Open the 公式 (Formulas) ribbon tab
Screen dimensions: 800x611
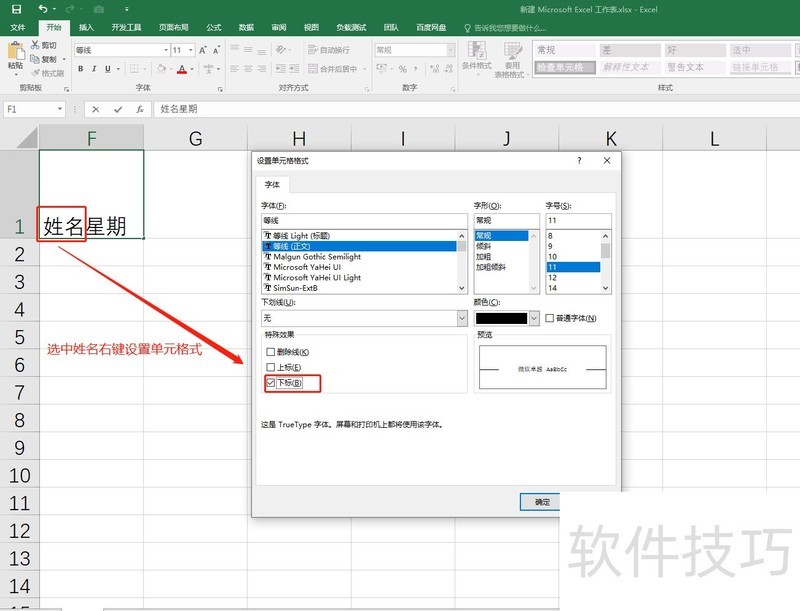coord(212,27)
